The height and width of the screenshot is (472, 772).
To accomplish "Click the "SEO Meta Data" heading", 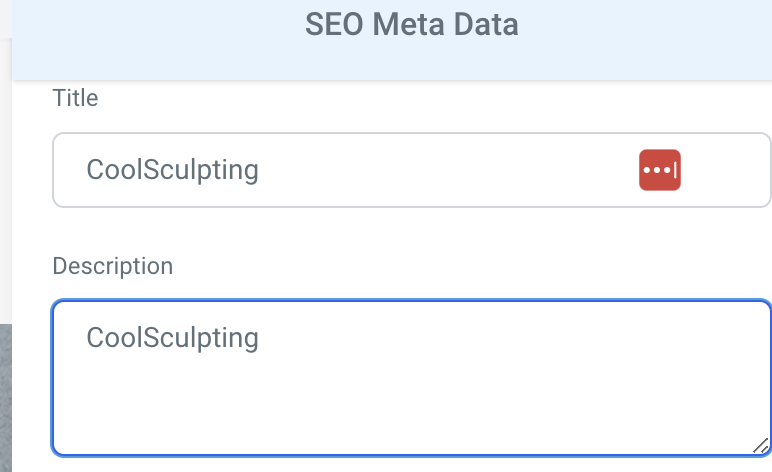I will click(x=412, y=24).
